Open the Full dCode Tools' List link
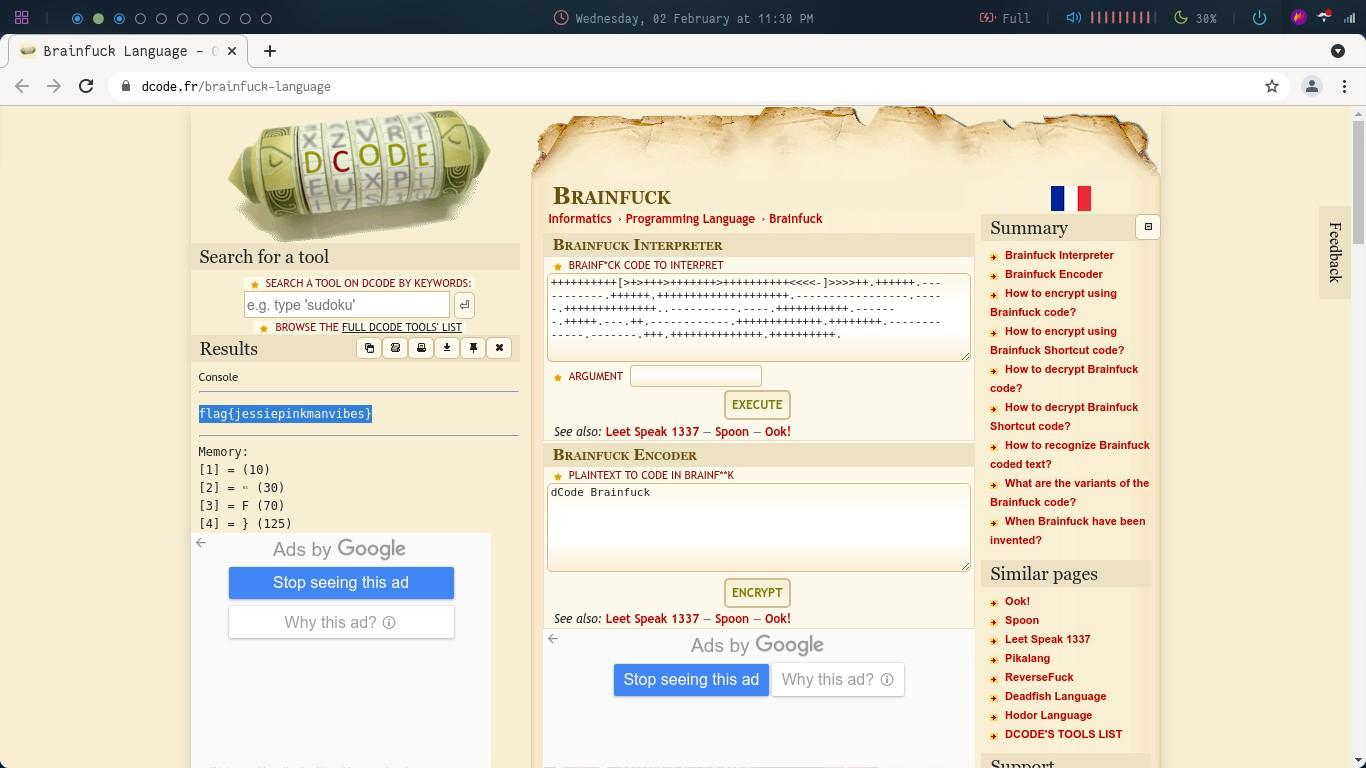The height and width of the screenshot is (768, 1366). 402,327
